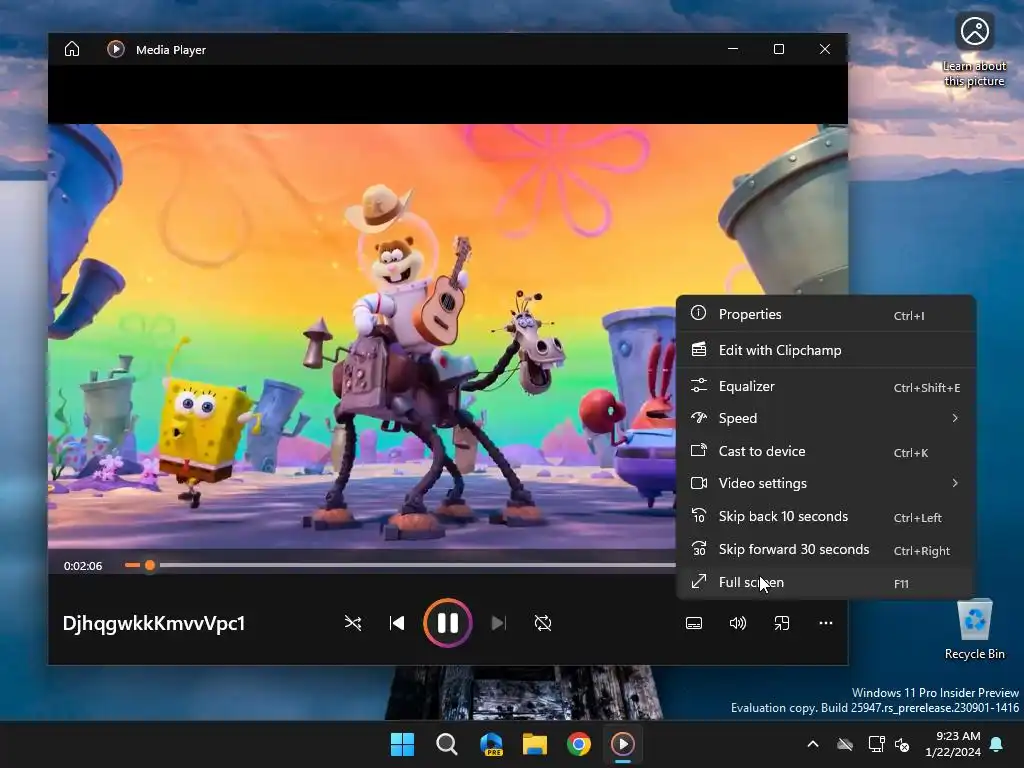The width and height of the screenshot is (1024, 768).
Task: Maximize the Media Player window
Action: click(x=778, y=49)
